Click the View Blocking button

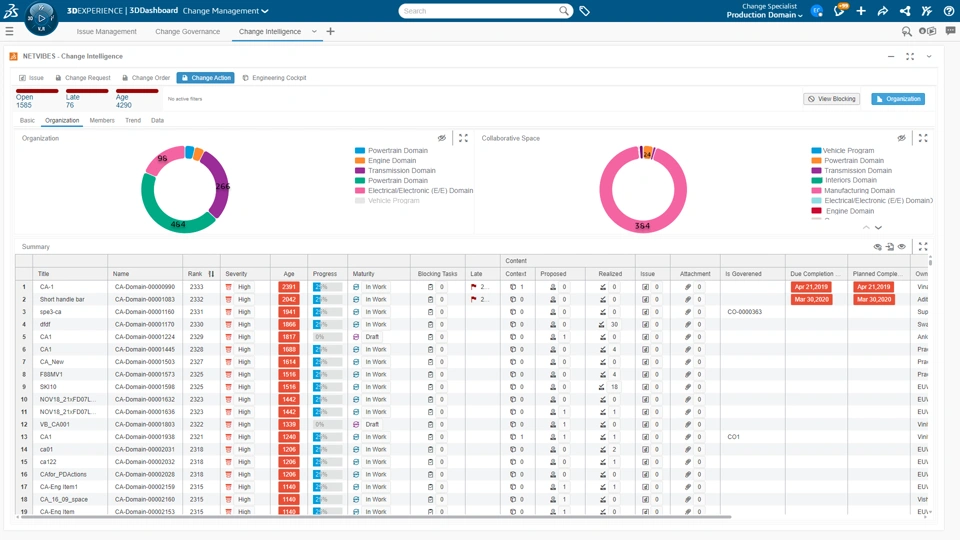pyautogui.click(x=831, y=99)
